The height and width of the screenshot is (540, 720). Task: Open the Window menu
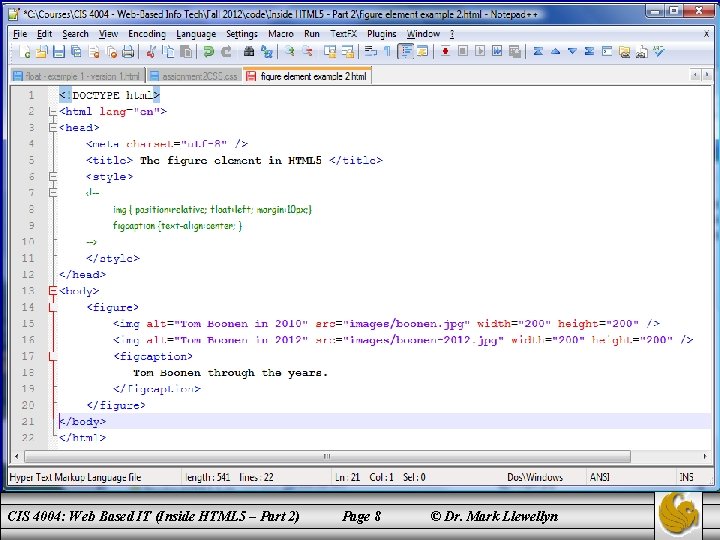point(423,34)
